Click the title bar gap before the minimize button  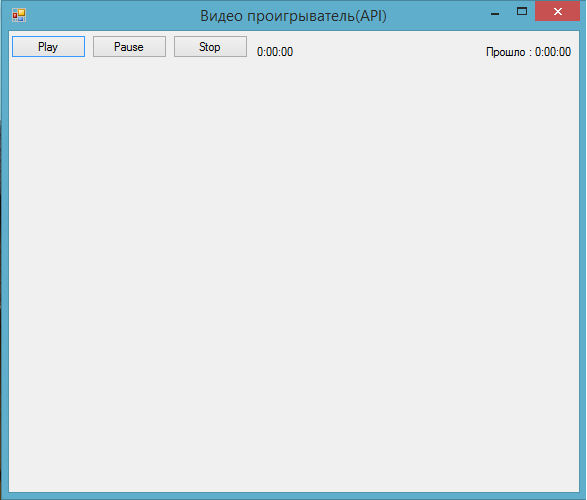[x=438, y=16]
